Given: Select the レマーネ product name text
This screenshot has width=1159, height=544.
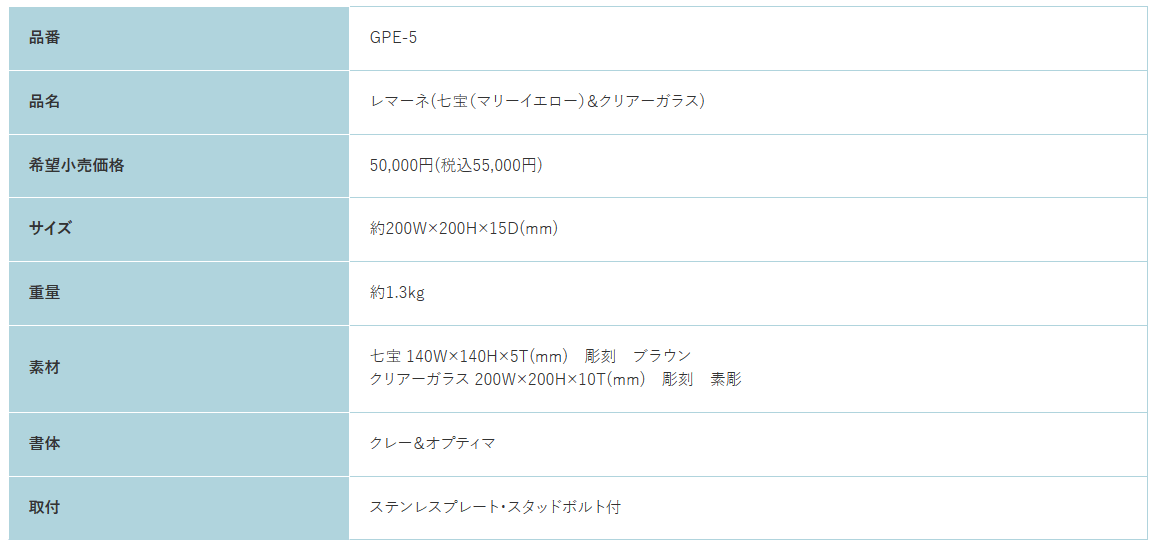Looking at the screenshot, I should pyautogui.click(x=537, y=101).
